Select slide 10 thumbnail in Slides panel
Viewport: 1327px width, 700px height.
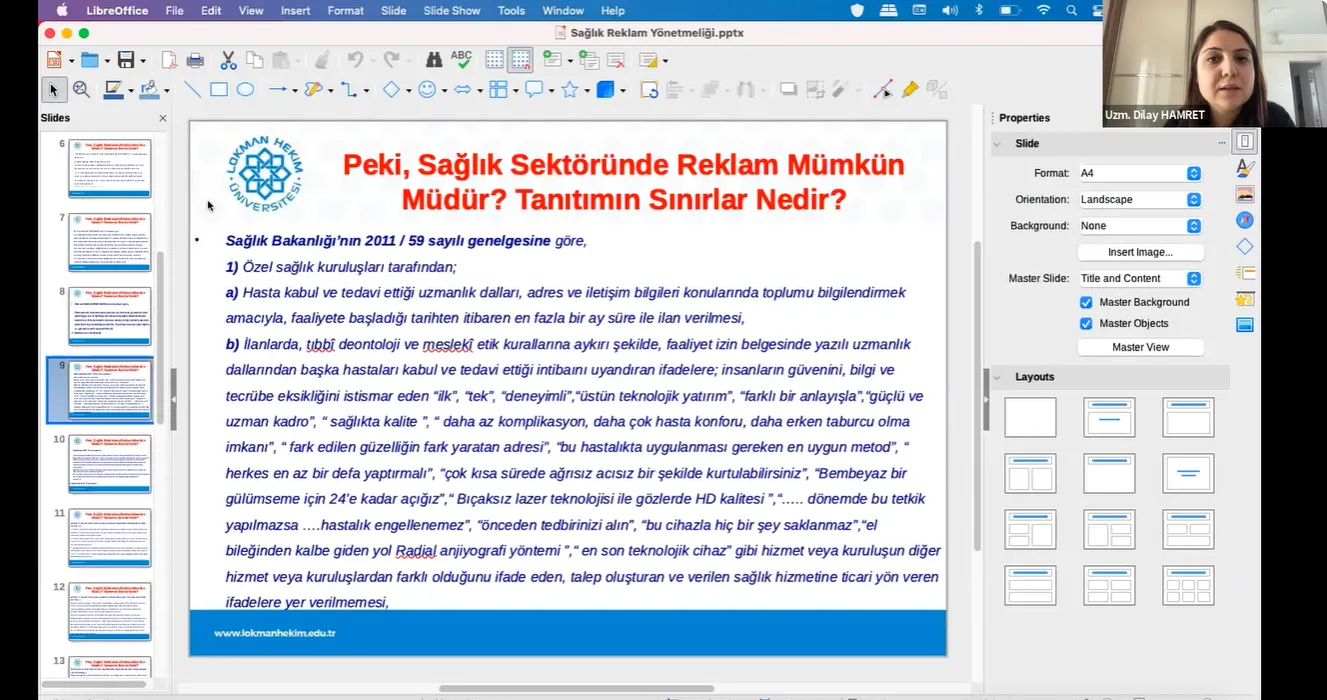(x=109, y=464)
